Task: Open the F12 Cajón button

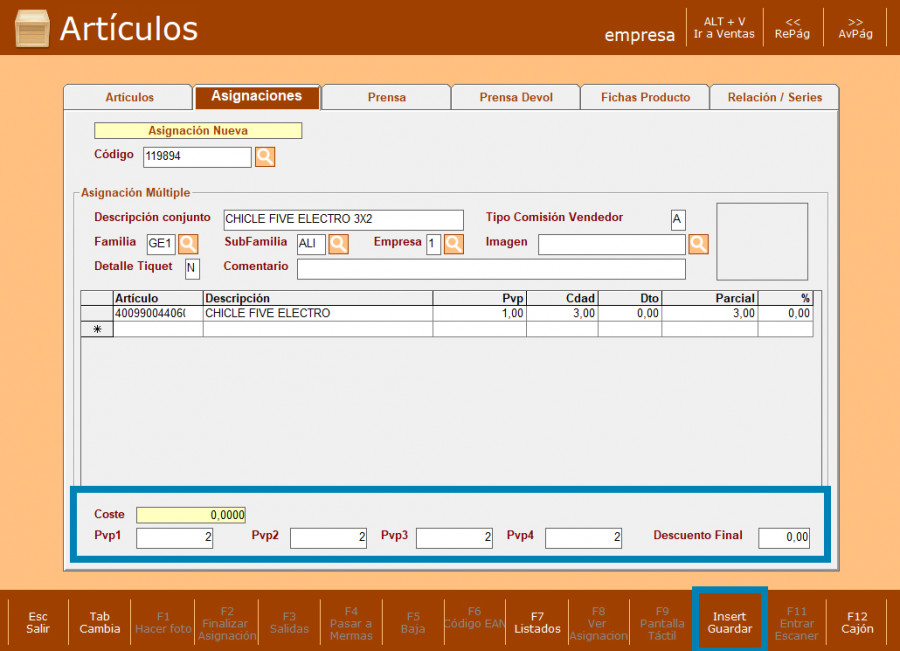Action: [857, 623]
